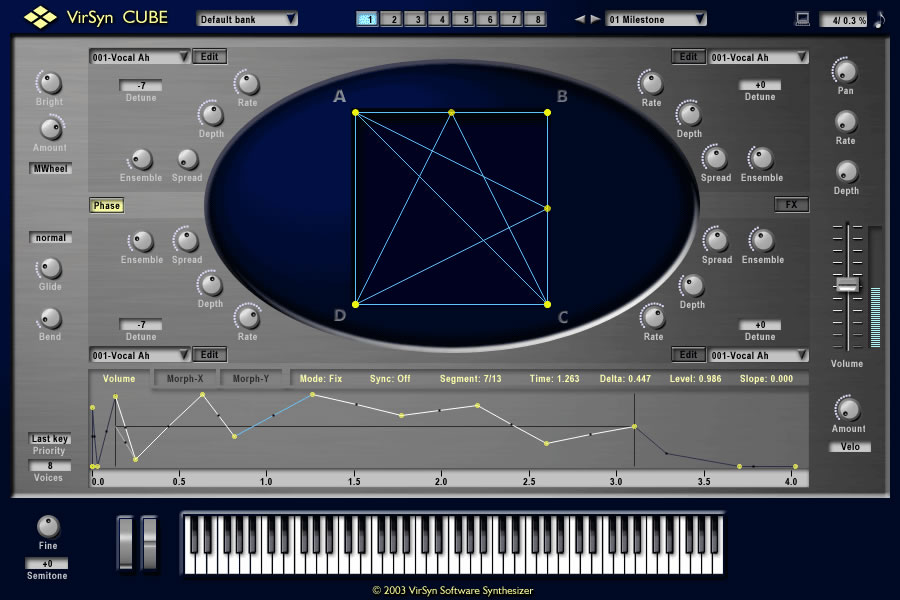
Task: Click the Amount knob below Bright
Action: coord(52,129)
